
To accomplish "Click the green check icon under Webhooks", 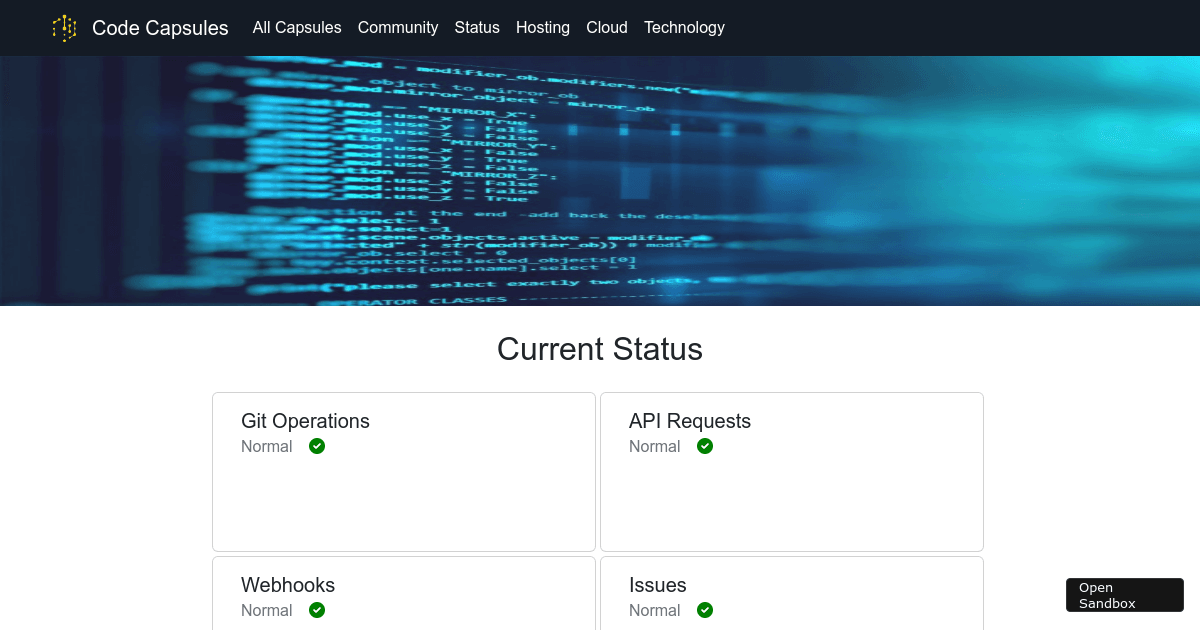I will tap(317, 610).
